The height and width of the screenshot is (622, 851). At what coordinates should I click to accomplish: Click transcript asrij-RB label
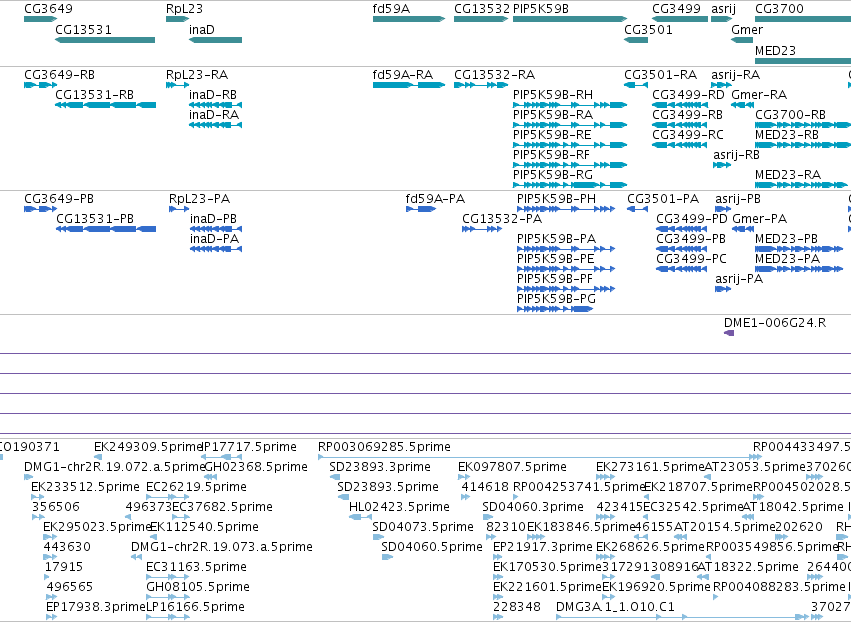tap(736, 155)
